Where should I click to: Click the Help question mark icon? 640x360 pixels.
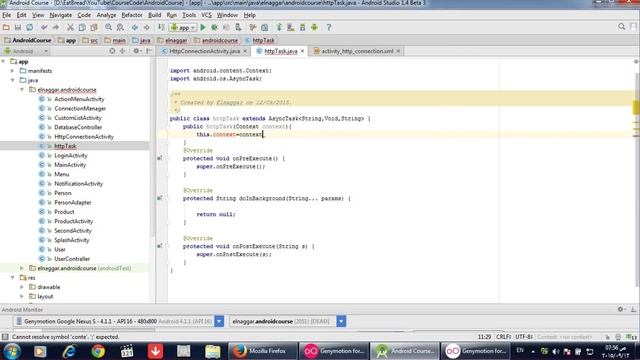[x=329, y=27]
